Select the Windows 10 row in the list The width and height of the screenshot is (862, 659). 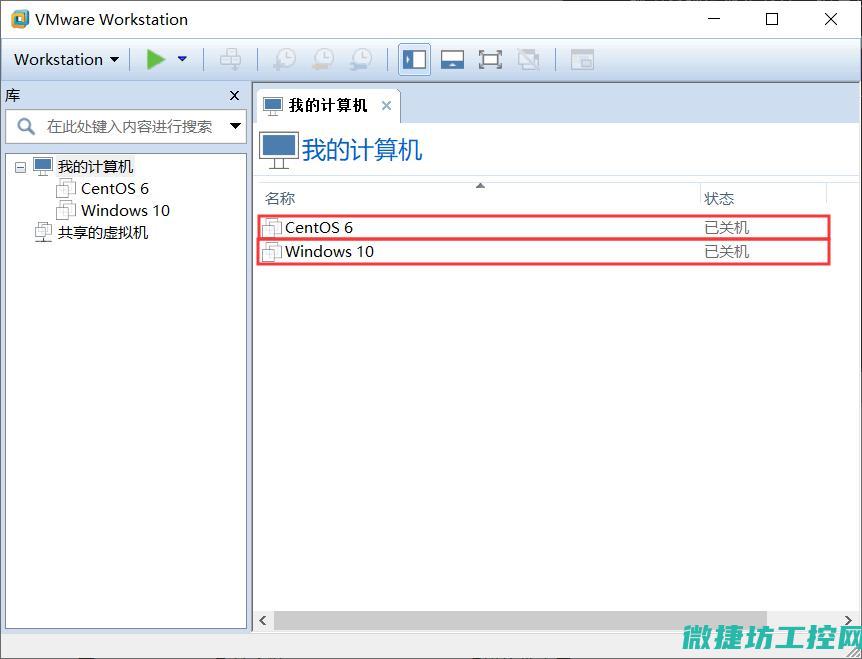pyautogui.click(x=543, y=252)
